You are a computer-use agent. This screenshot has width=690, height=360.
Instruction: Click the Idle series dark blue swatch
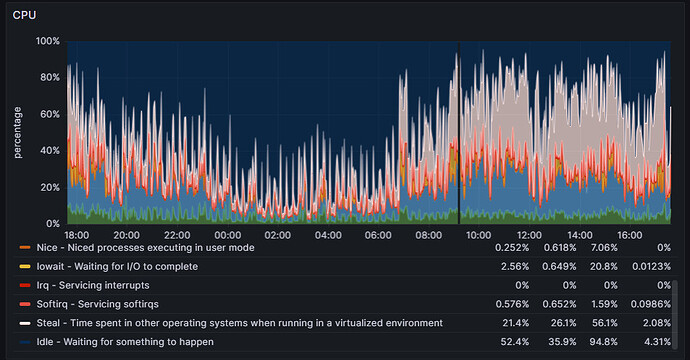coord(25,342)
